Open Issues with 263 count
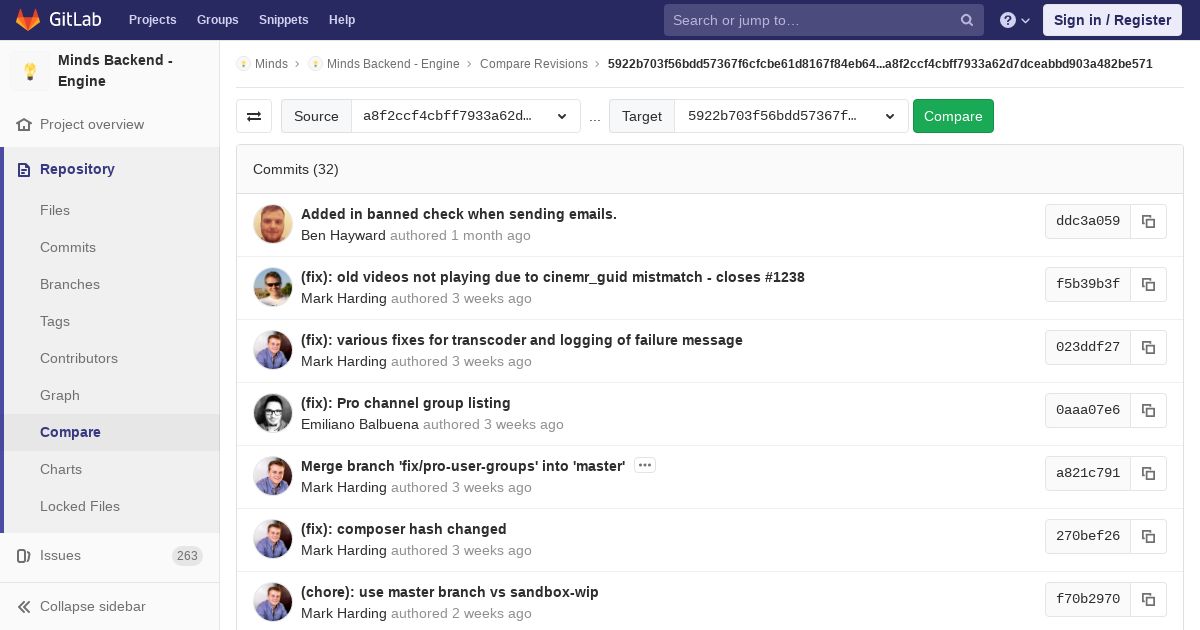1200x630 pixels. tap(110, 555)
